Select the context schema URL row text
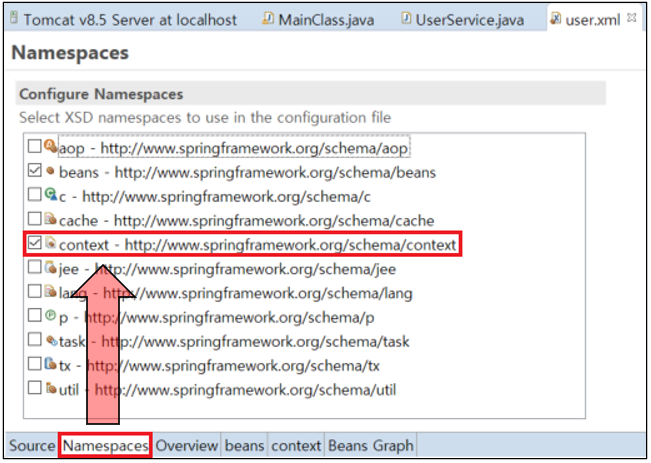Image resolution: width=651 pixels, height=463 pixels. (257, 245)
